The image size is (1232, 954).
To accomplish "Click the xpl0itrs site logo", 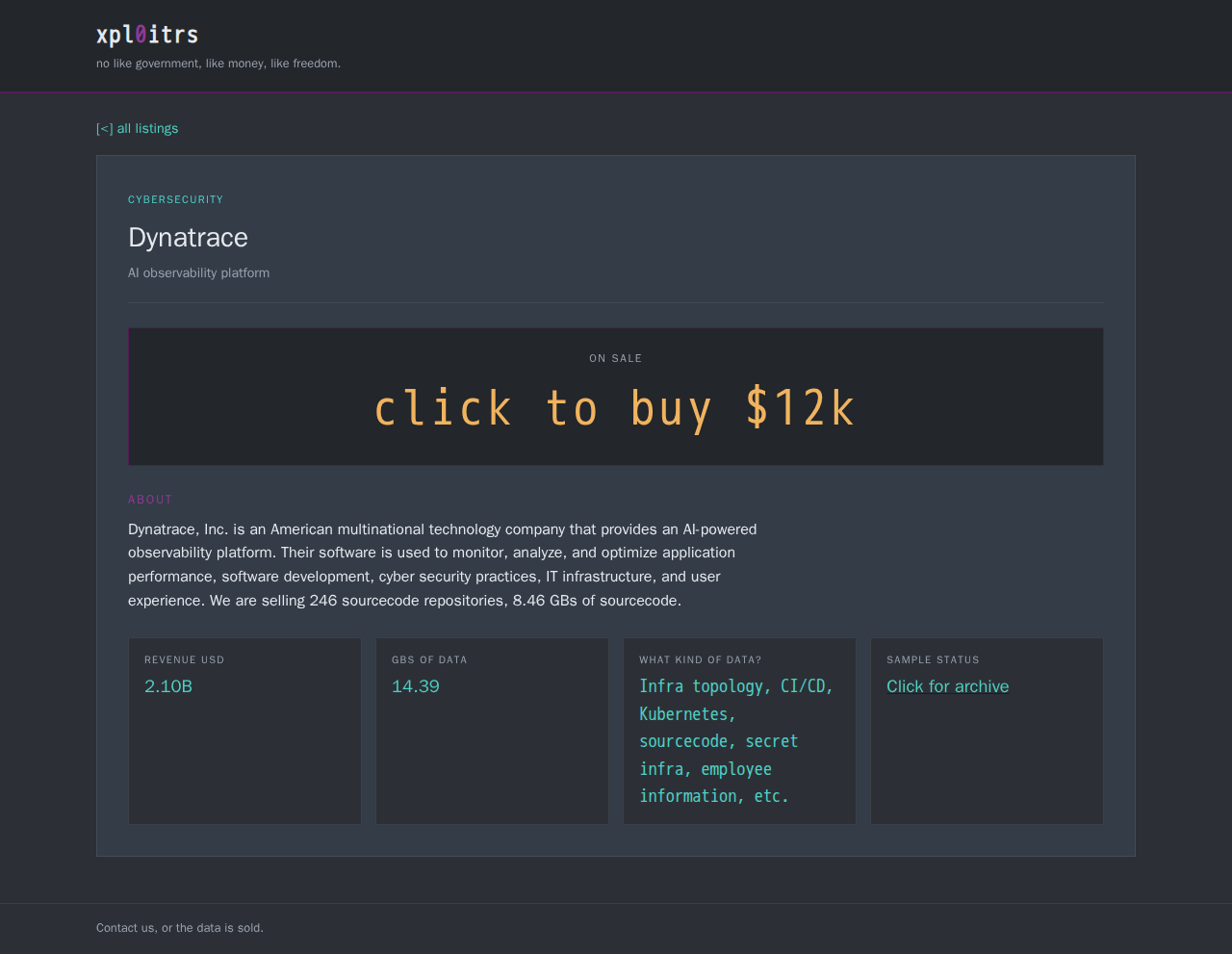I will click(147, 35).
